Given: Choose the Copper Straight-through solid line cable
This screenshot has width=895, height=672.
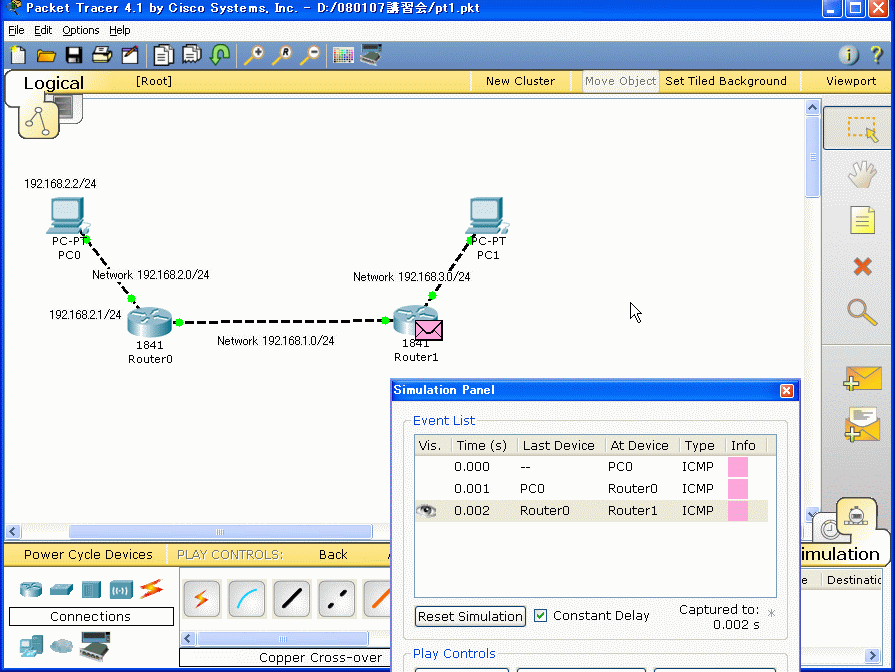Looking at the screenshot, I should 292,599.
